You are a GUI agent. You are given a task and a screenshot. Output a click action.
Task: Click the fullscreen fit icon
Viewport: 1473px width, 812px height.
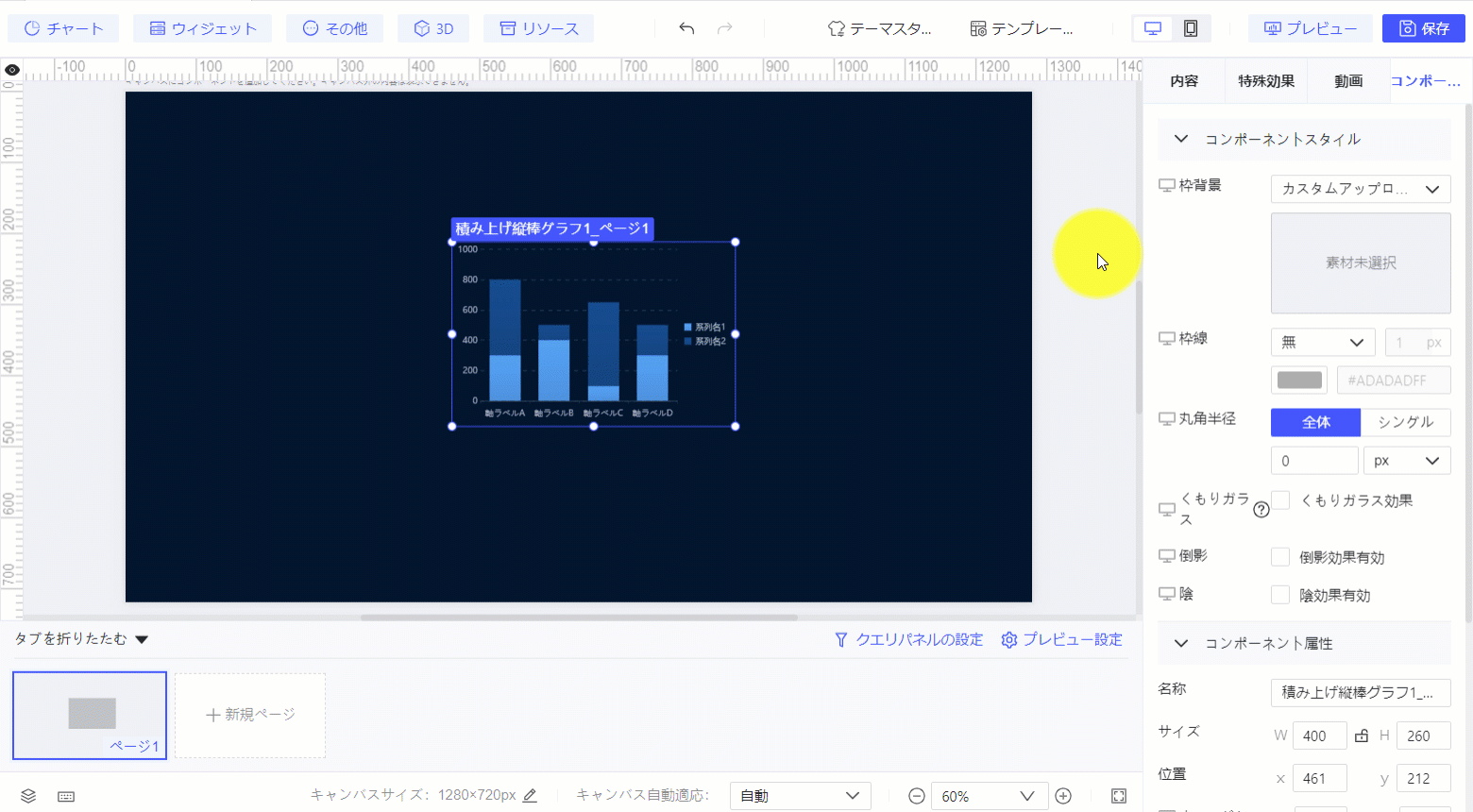[1119, 796]
